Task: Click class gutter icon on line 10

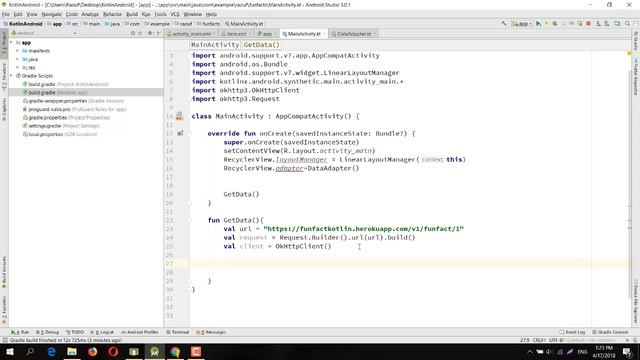Action: tap(180, 116)
